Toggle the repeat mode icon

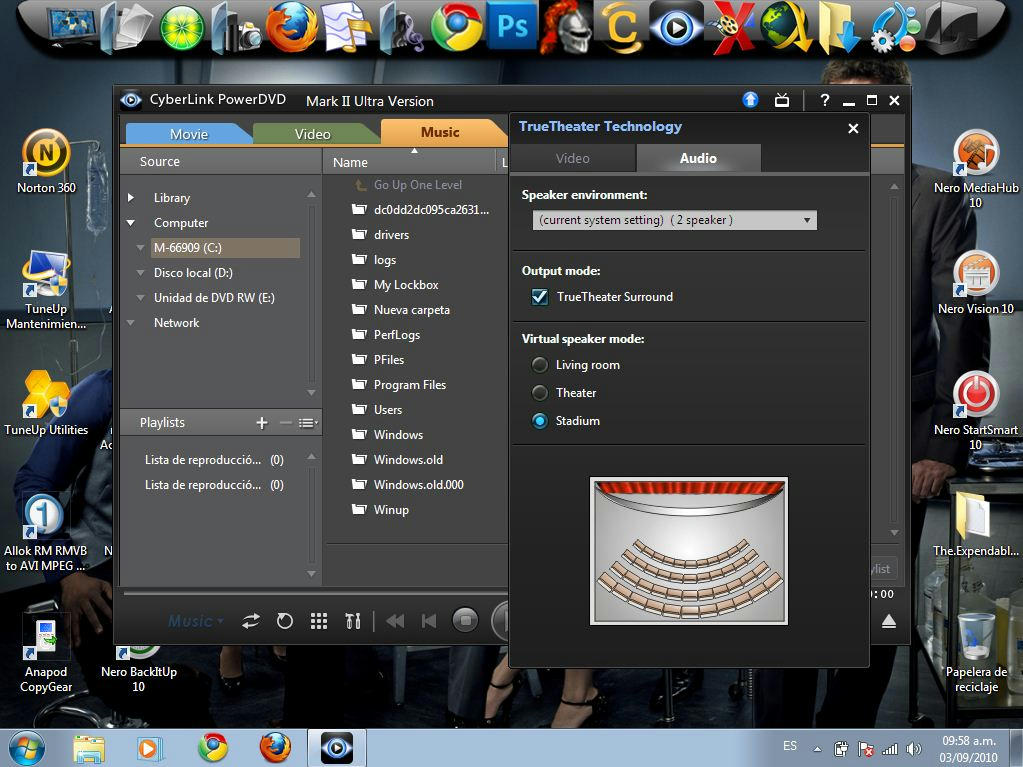(x=284, y=621)
